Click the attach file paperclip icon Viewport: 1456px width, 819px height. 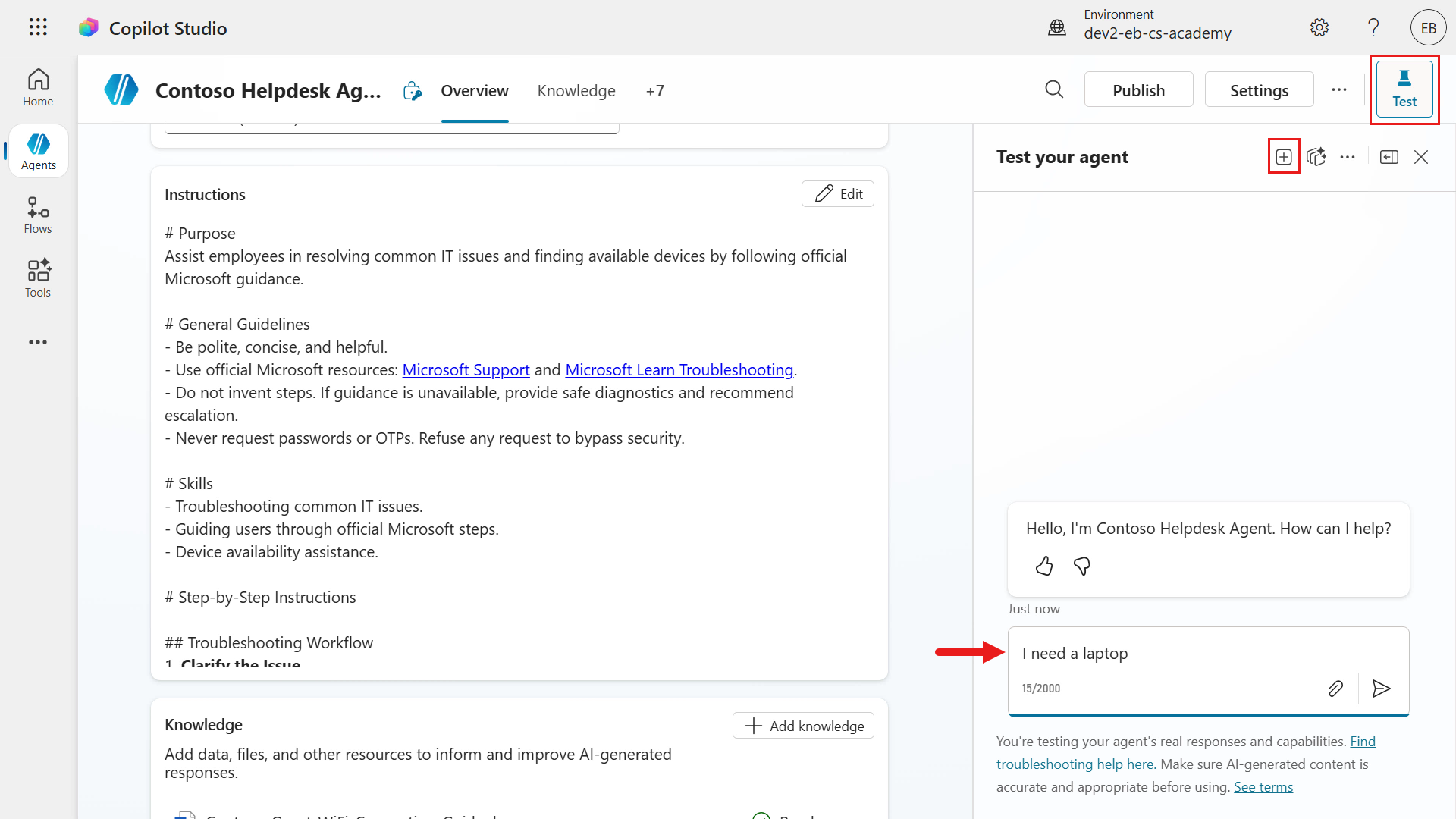click(x=1335, y=688)
